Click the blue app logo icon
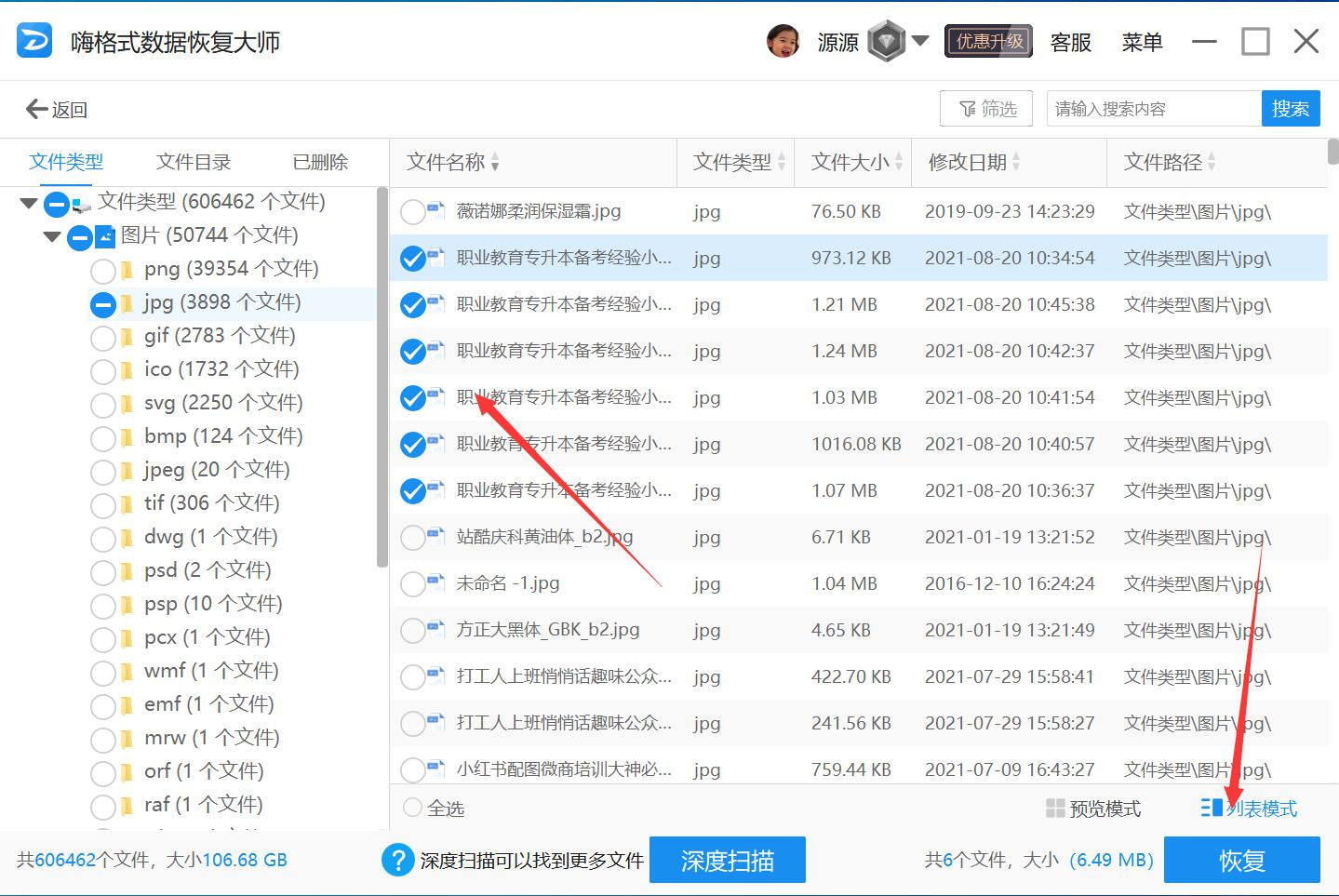 click(x=34, y=42)
